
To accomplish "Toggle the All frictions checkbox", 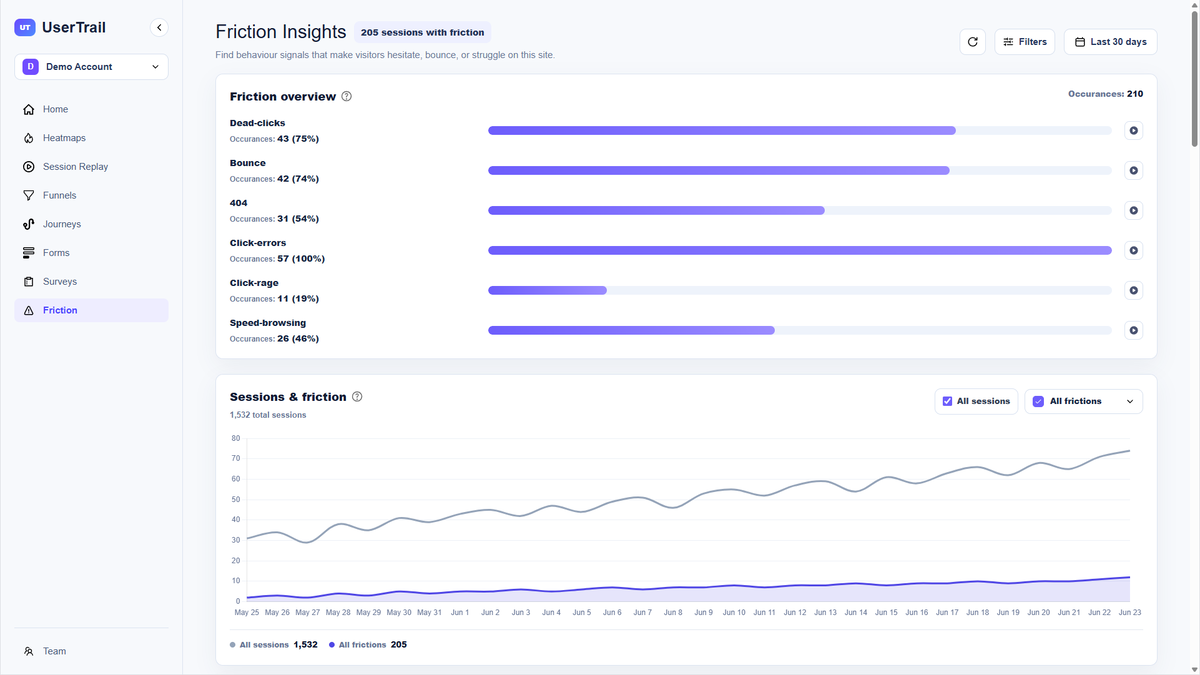I will coord(1038,401).
